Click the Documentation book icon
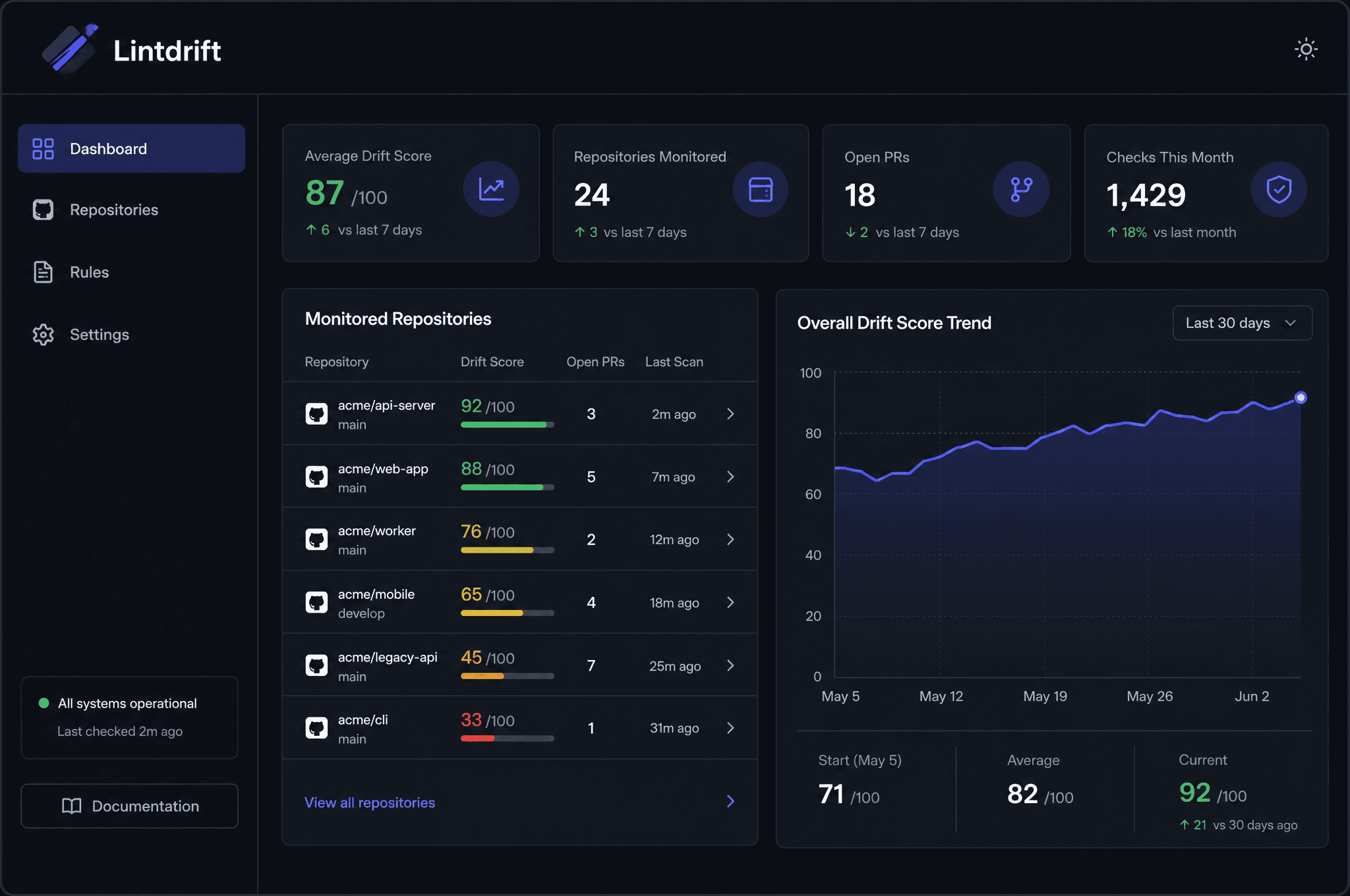 tap(72, 806)
